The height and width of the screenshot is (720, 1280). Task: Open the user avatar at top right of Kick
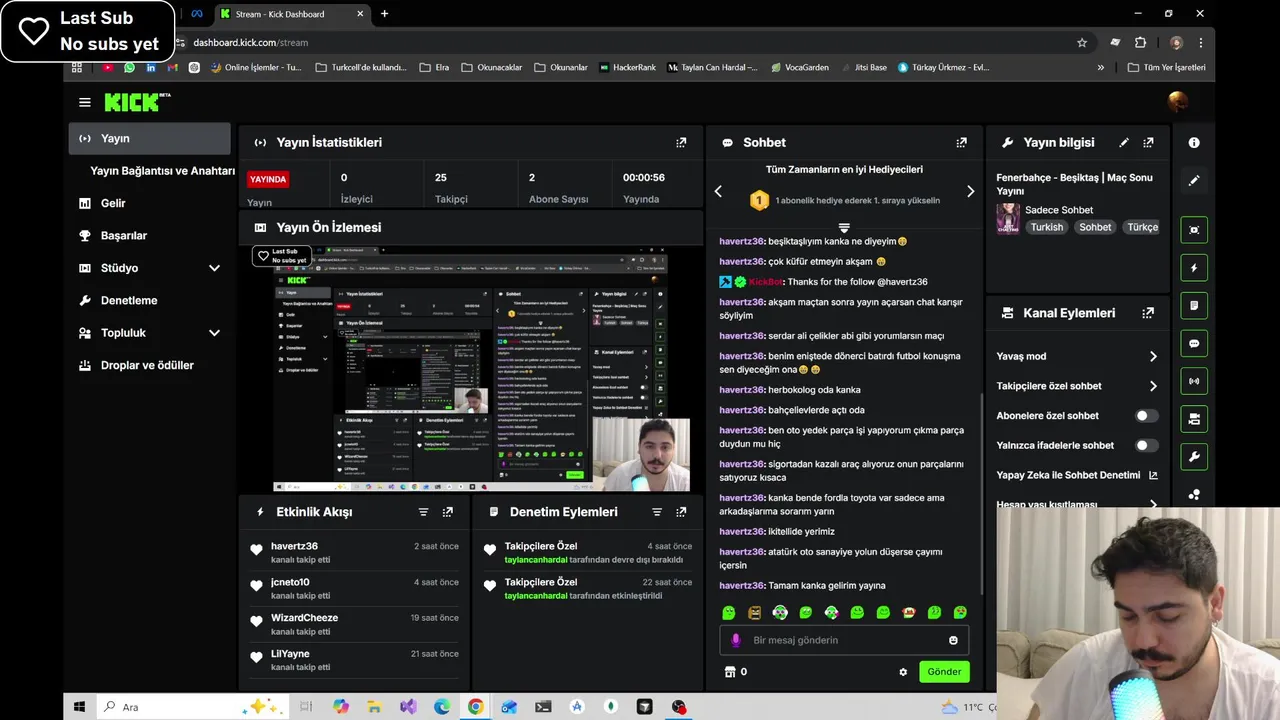(x=1178, y=101)
